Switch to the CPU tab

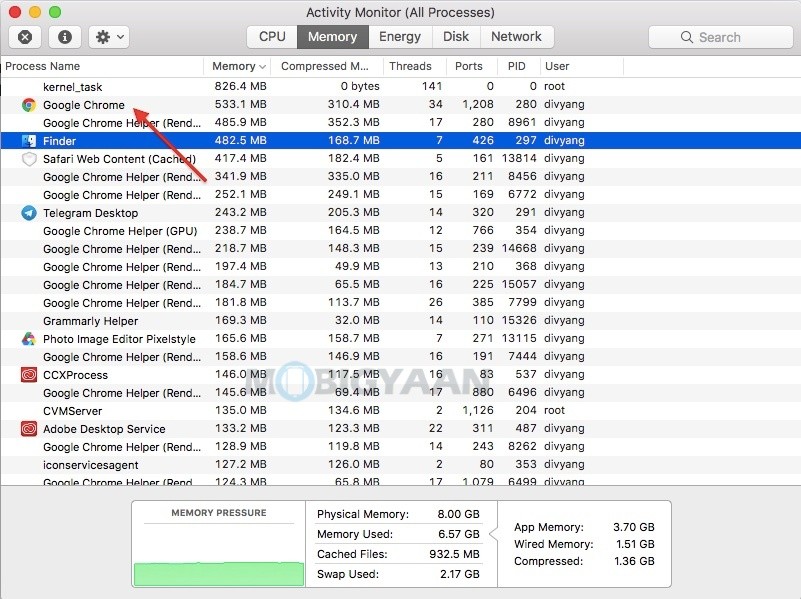[272, 37]
